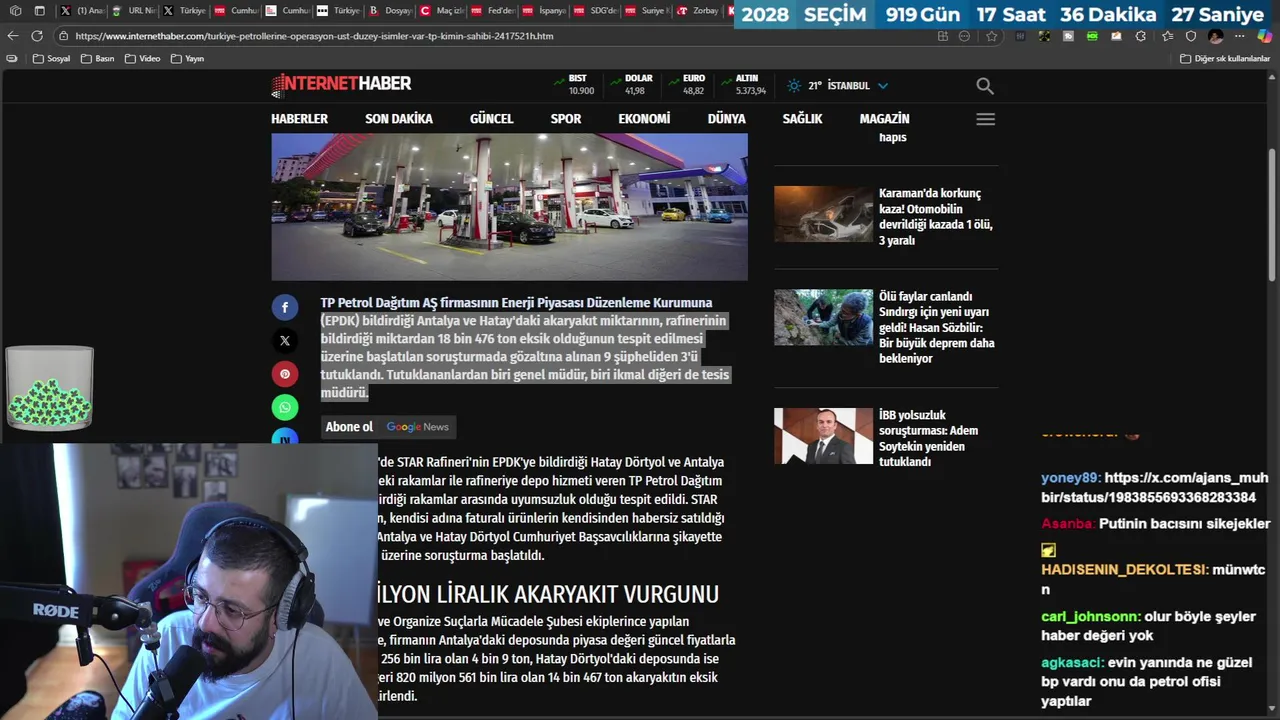The height and width of the screenshot is (720, 1280).
Task: Open the DÜNYA section
Action: pyautogui.click(x=726, y=119)
